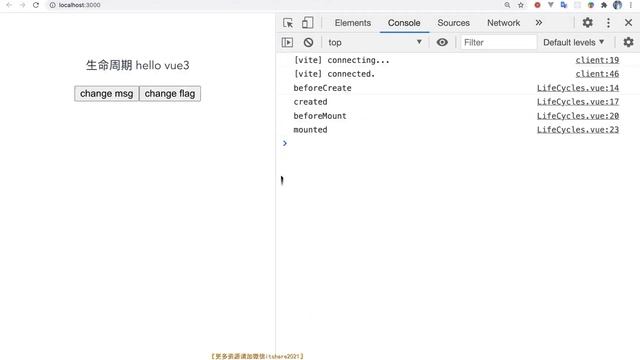Click the zoom magnifier icon in address bar
Viewport: 640px width, 360px height.
tap(507, 5)
